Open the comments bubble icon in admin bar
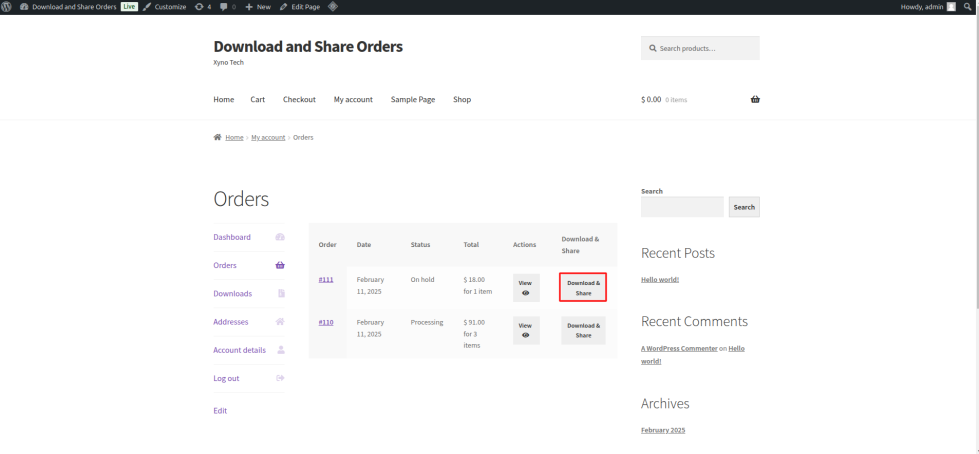979x454 pixels. (x=224, y=6)
